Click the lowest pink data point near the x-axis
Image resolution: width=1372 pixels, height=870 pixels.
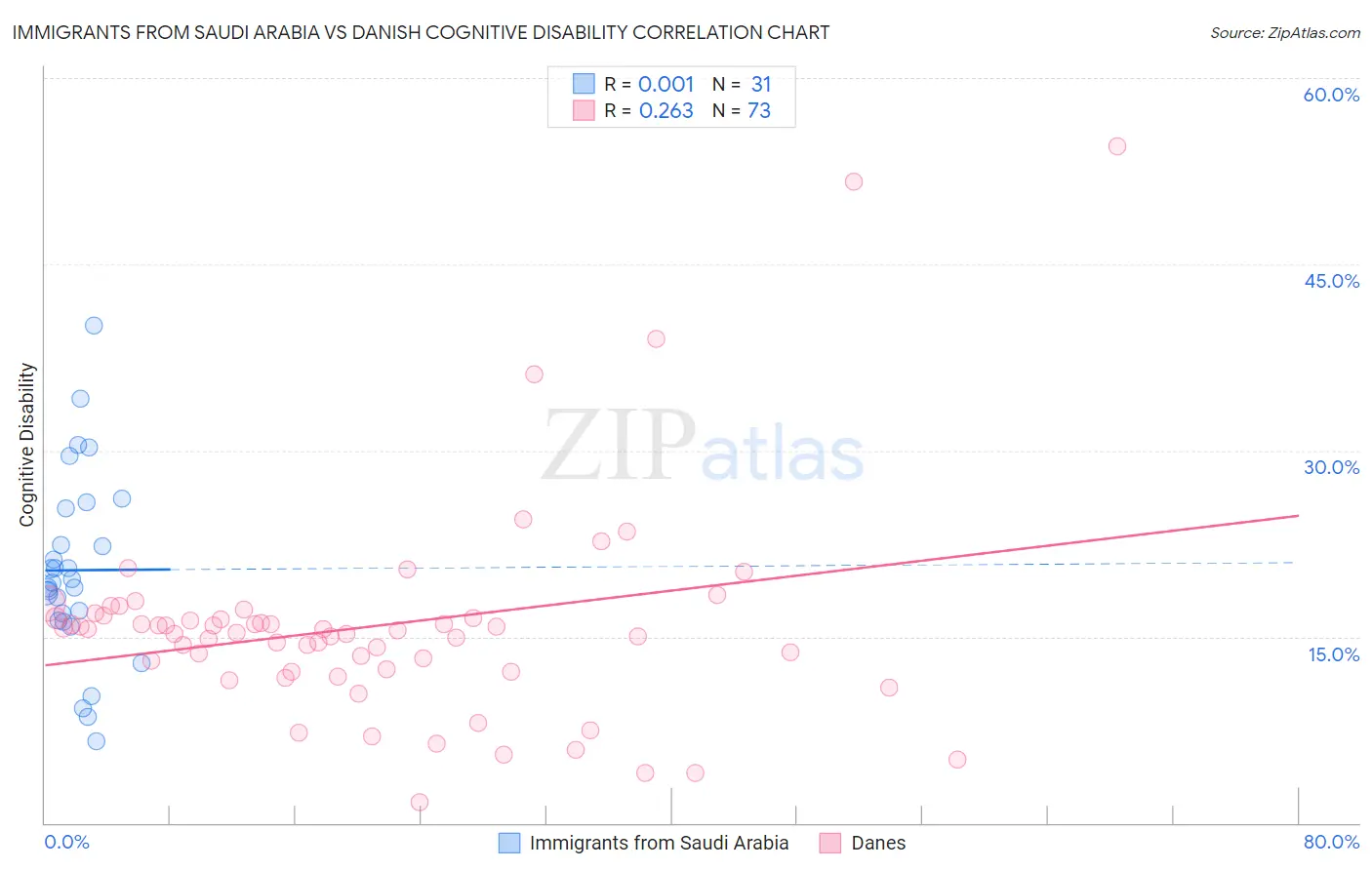click(x=420, y=802)
